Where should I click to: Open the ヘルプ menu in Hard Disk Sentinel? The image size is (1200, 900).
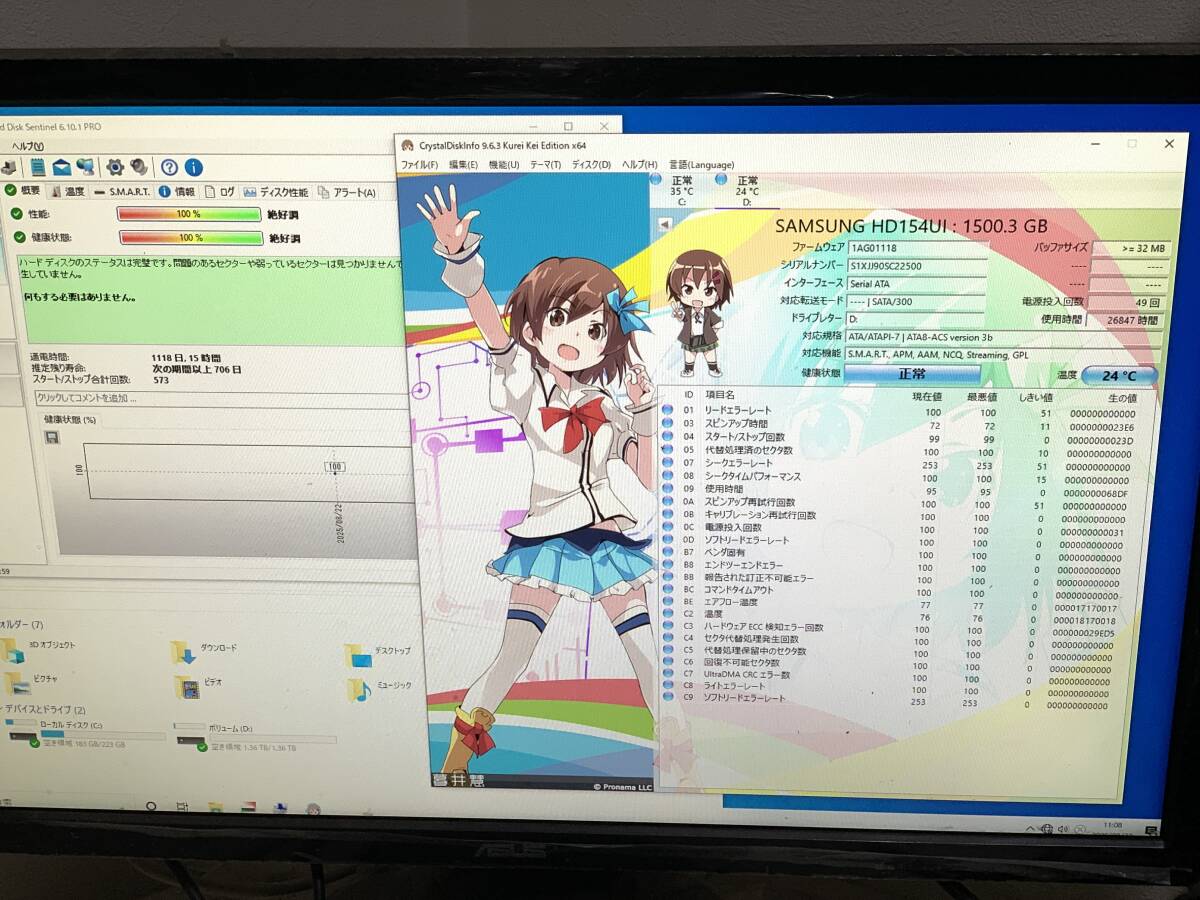point(27,146)
